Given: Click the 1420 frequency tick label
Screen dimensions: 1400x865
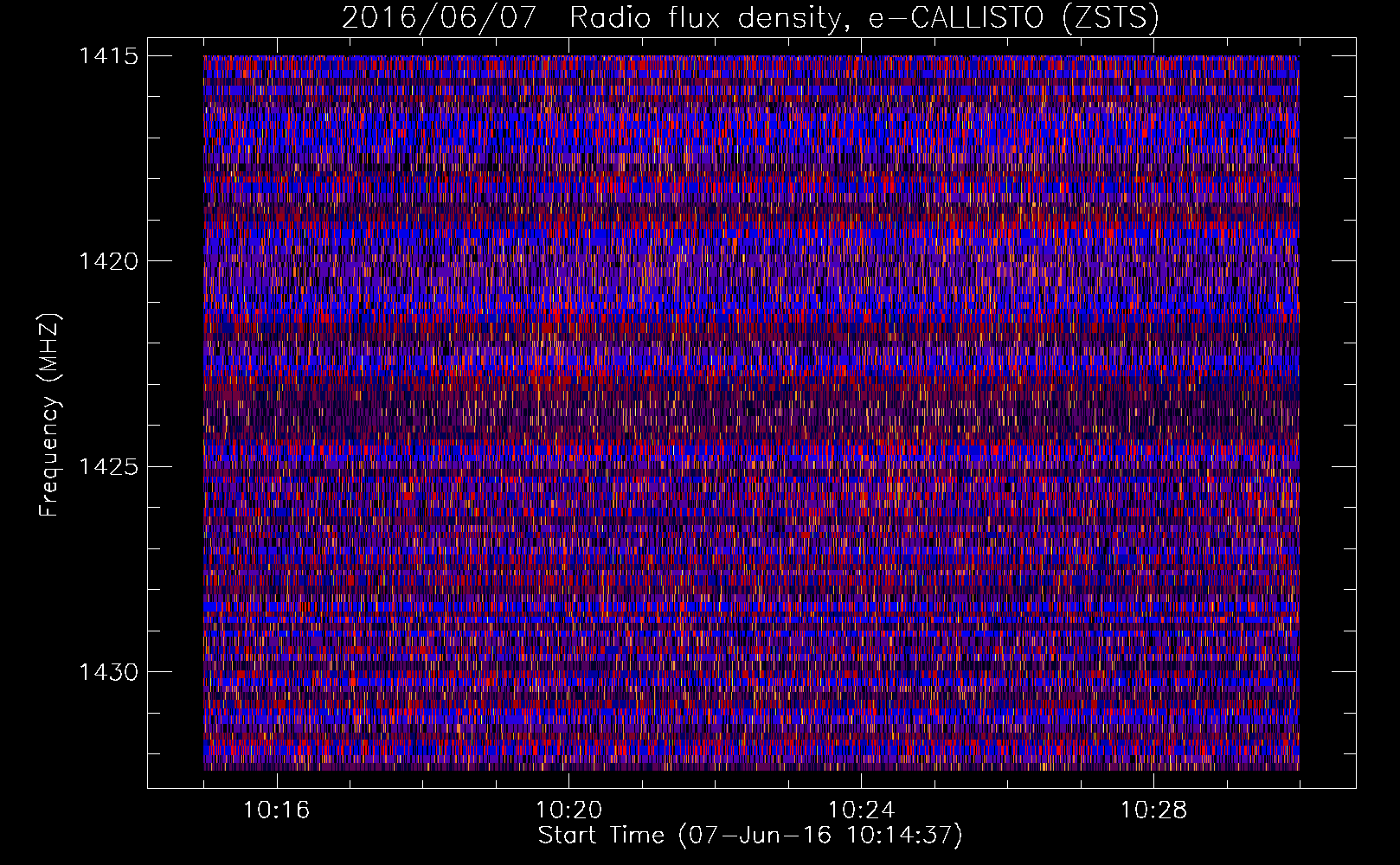Looking at the screenshot, I should [x=108, y=261].
